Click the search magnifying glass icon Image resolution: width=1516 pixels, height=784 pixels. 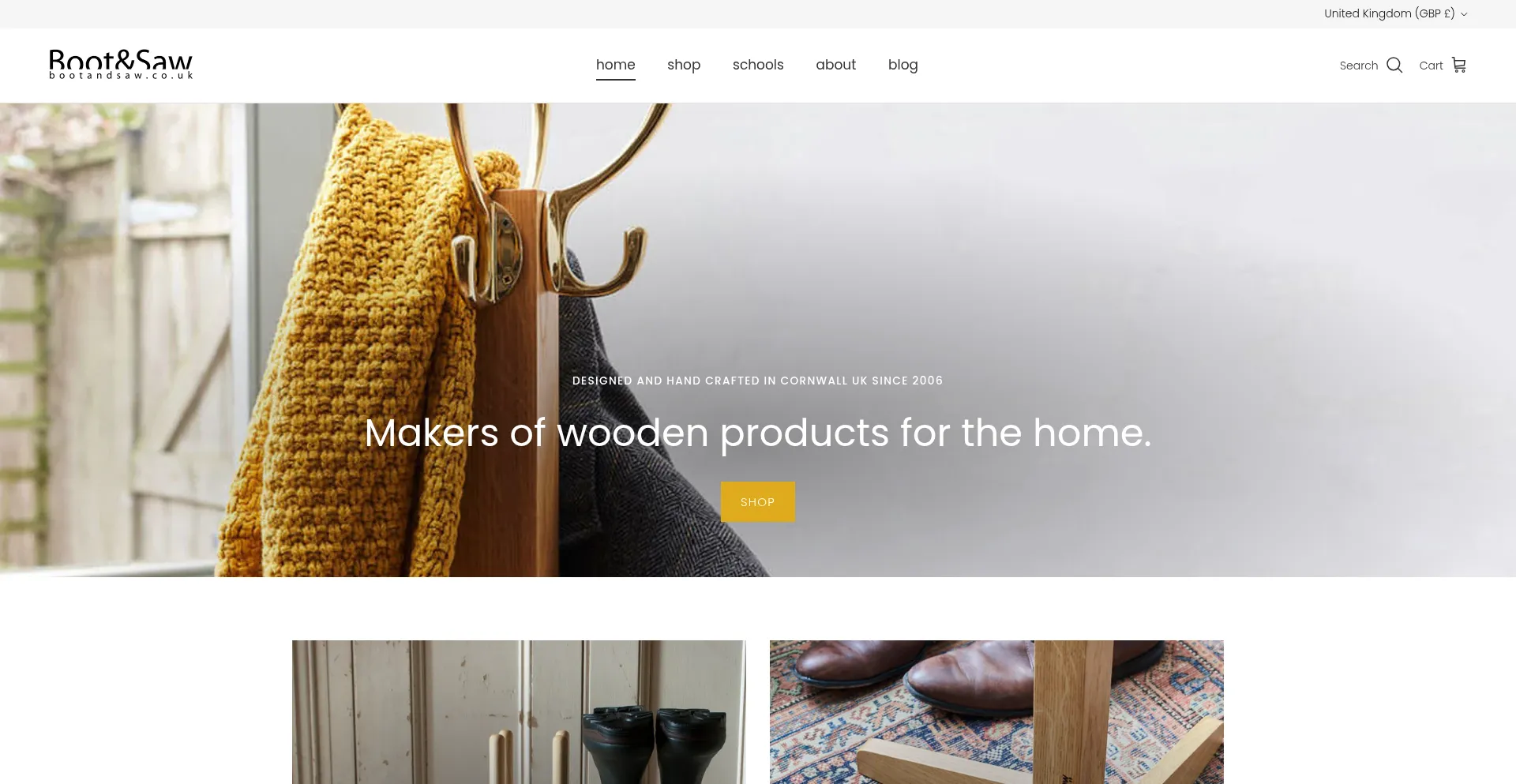1394,65
